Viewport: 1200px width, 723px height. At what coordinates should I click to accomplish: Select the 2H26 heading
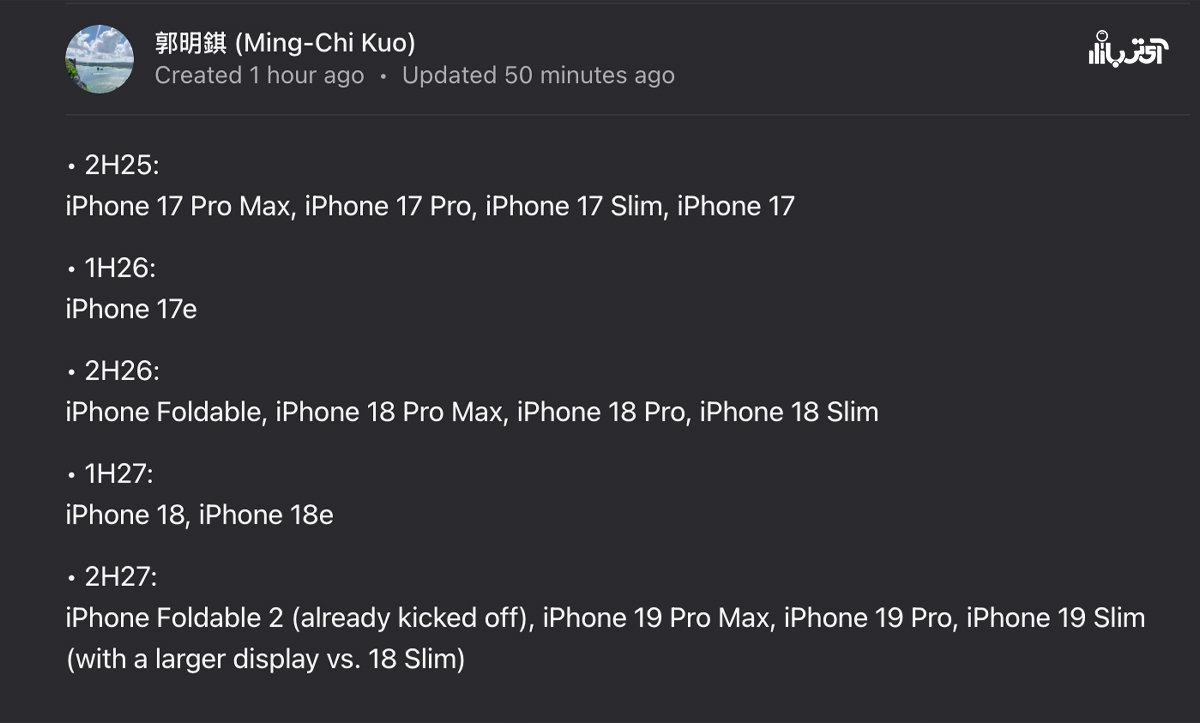click(x=121, y=371)
